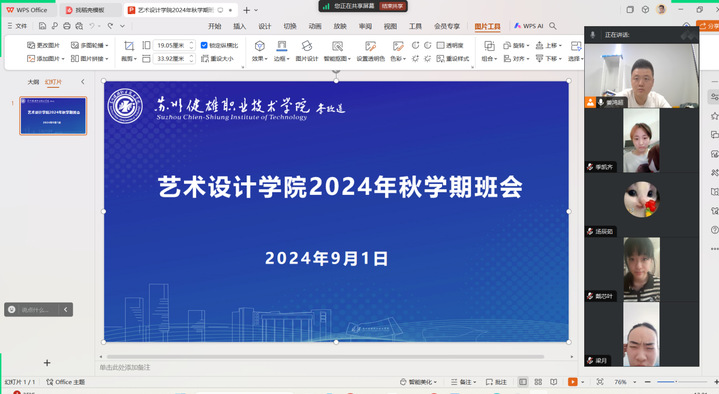Switch to the outline (大纲) panel tab

(33, 82)
